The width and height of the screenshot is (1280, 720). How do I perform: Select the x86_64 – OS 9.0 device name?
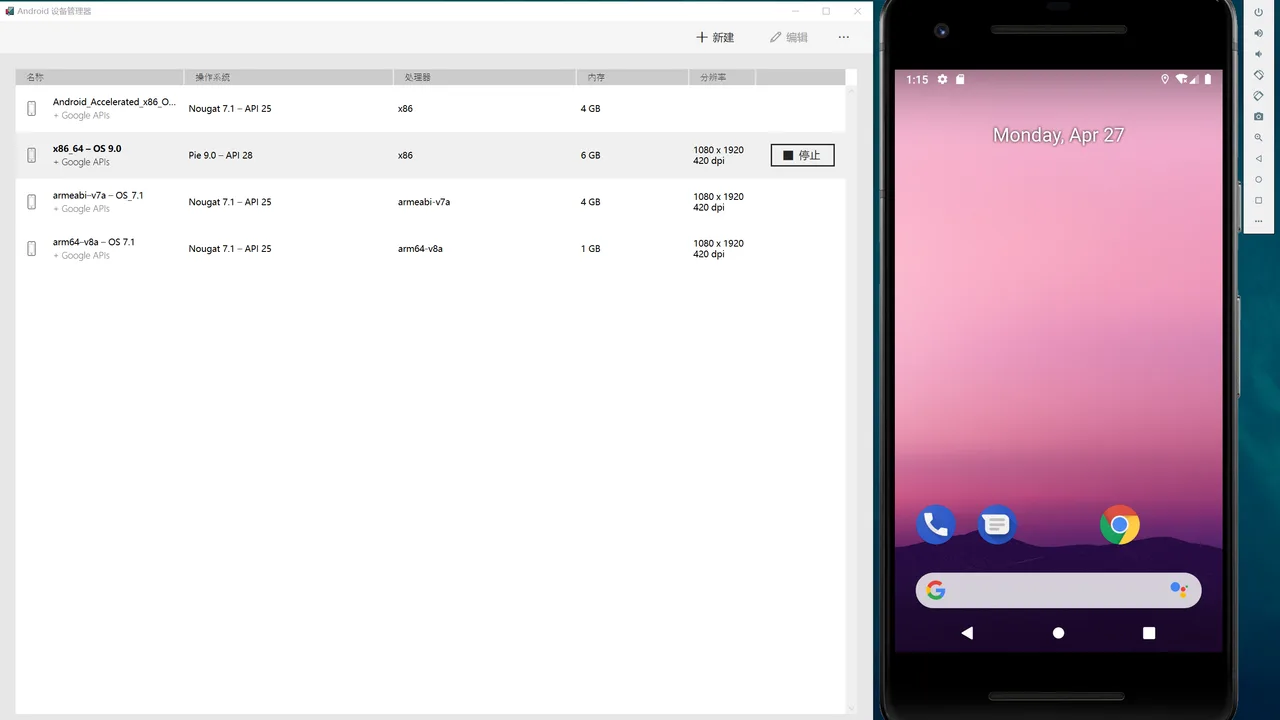click(87, 149)
